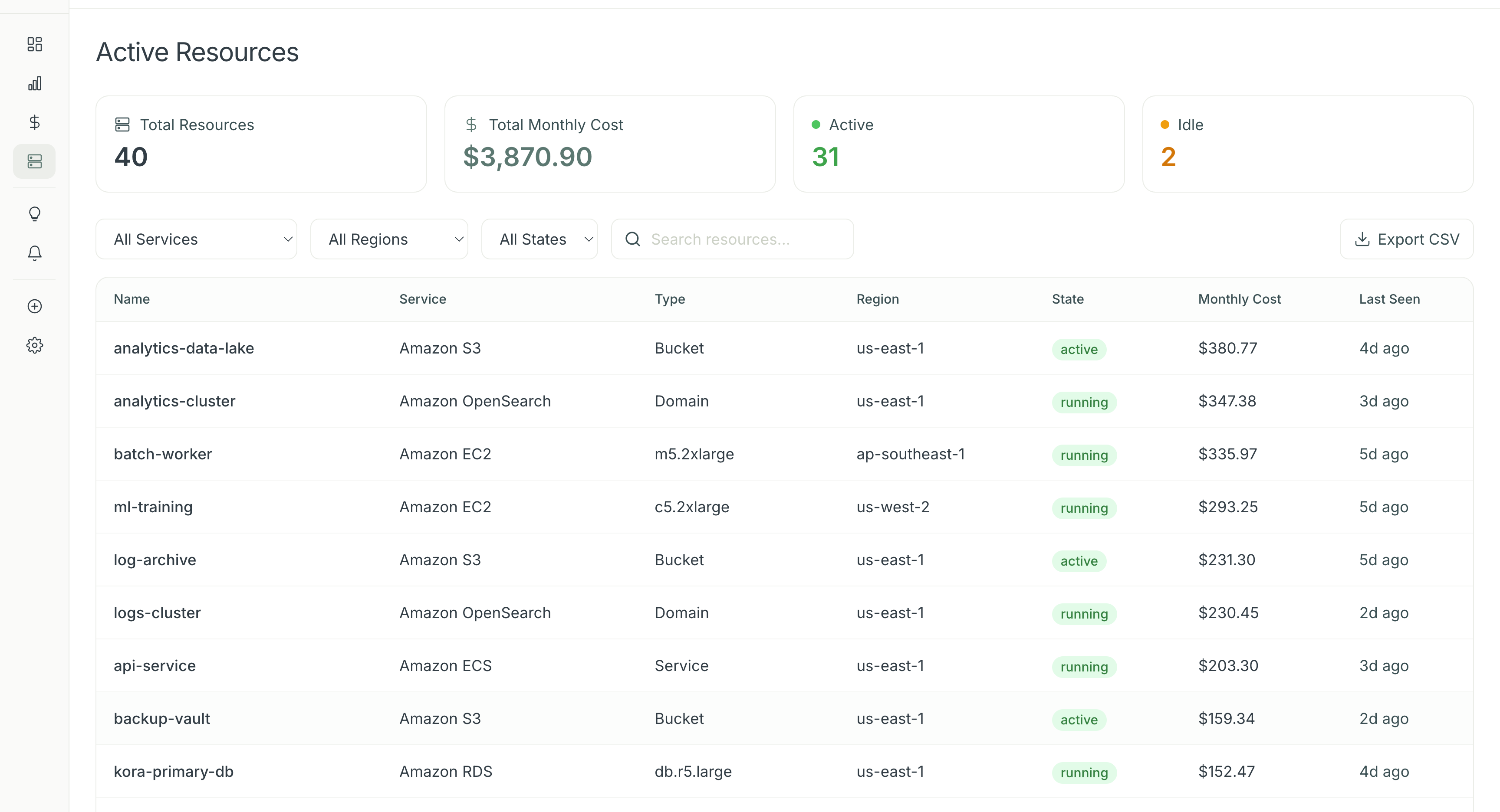Viewport: 1500px width, 812px height.
Task: Select the log-archive resource name
Action: pos(155,560)
